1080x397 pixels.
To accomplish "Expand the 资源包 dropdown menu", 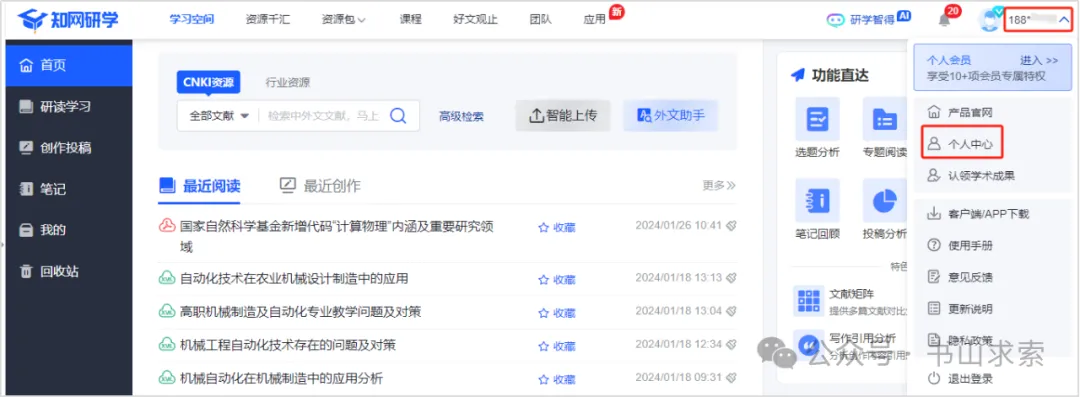I will coord(343,20).
